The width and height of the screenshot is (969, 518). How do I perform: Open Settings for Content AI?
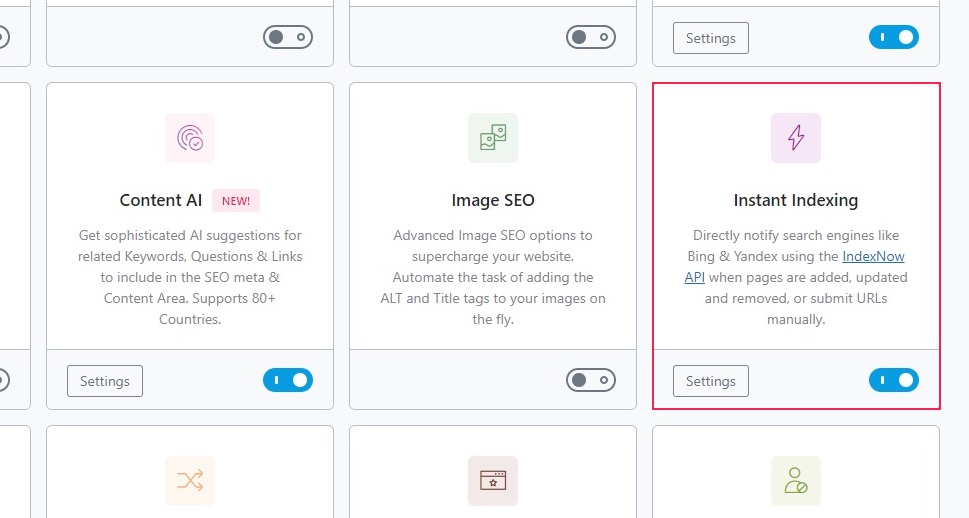[105, 381]
